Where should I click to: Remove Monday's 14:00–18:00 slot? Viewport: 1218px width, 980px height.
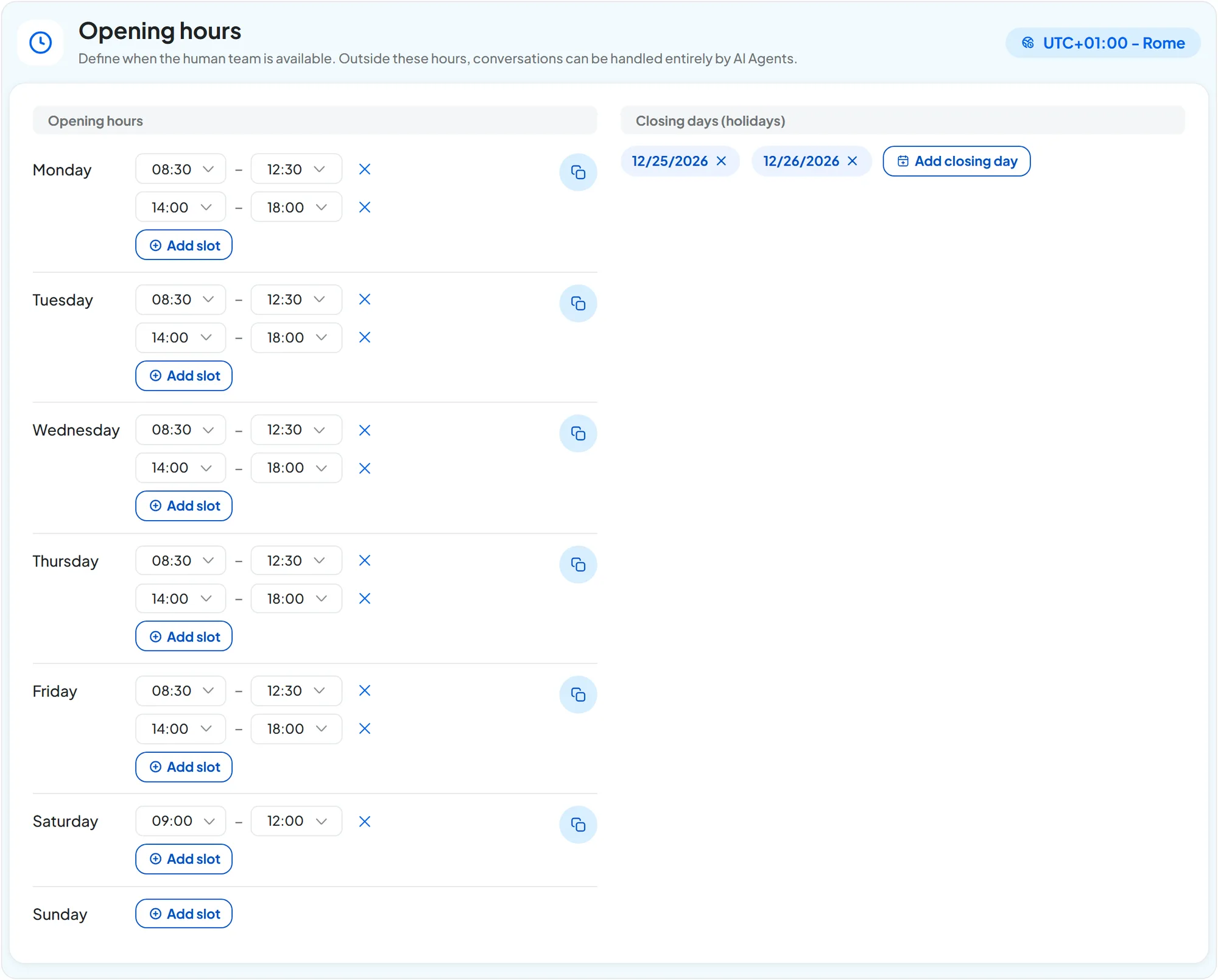point(365,208)
